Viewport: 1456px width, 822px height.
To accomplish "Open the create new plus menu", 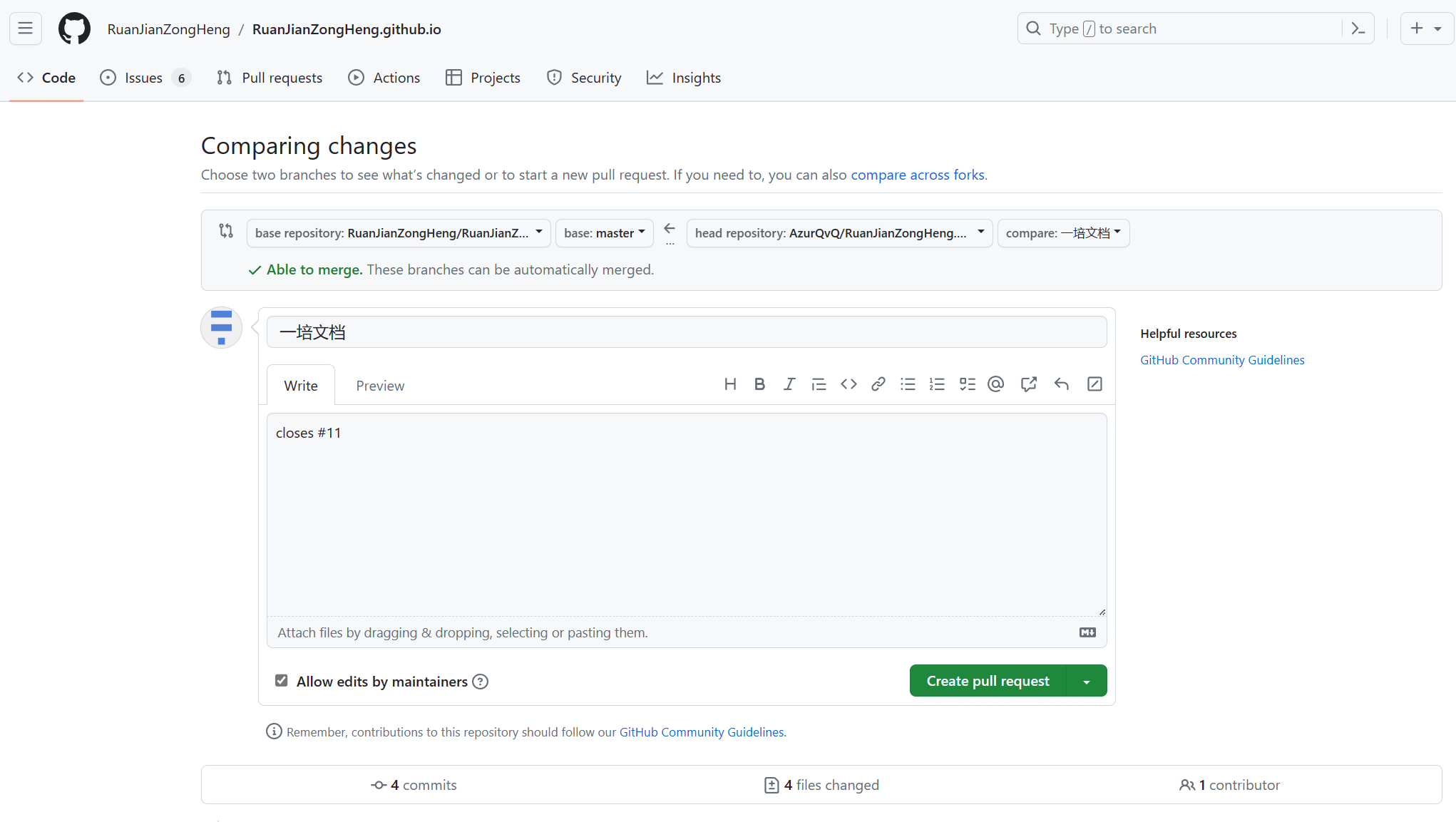I will click(1426, 29).
